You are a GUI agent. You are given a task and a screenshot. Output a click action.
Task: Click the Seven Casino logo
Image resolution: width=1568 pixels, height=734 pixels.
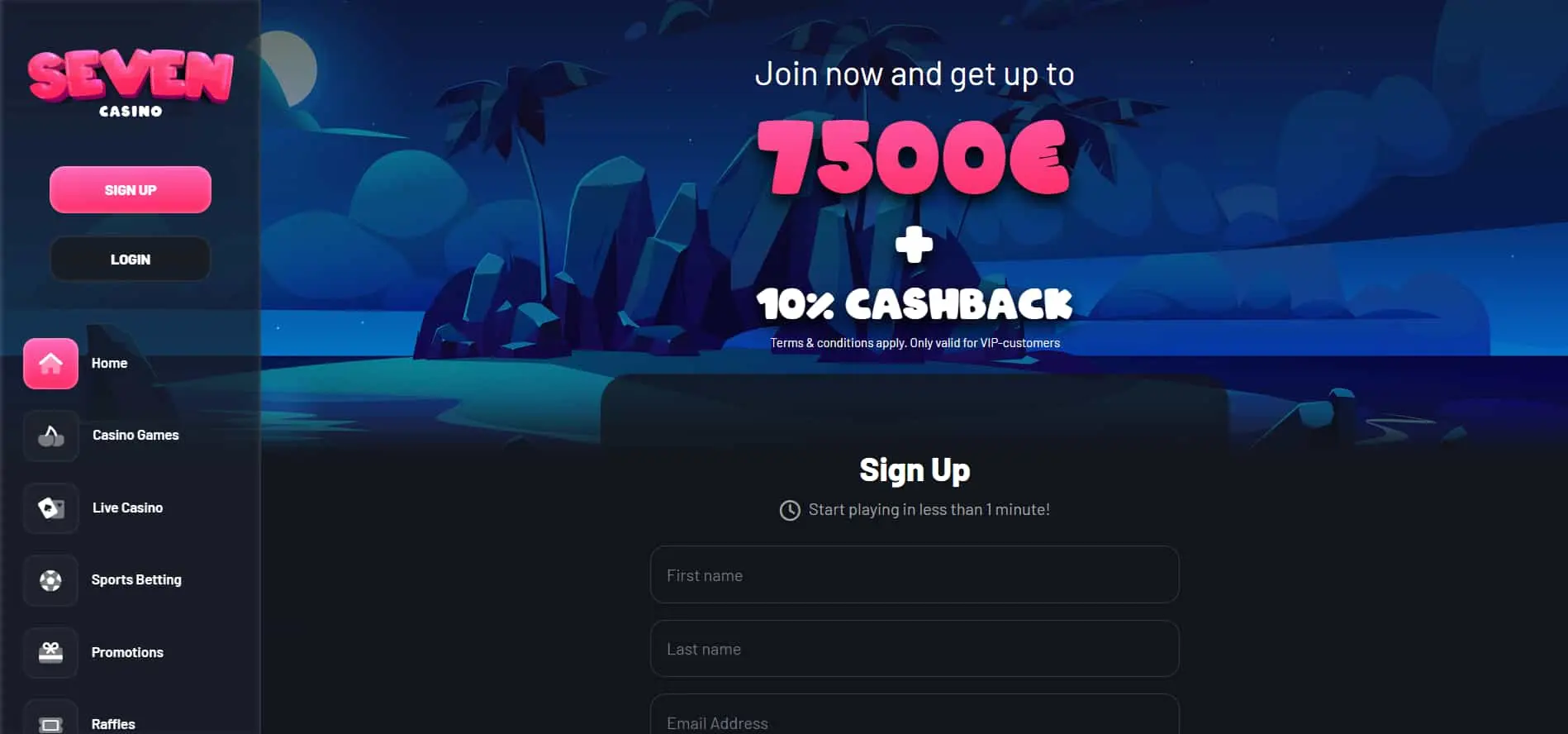point(131,84)
